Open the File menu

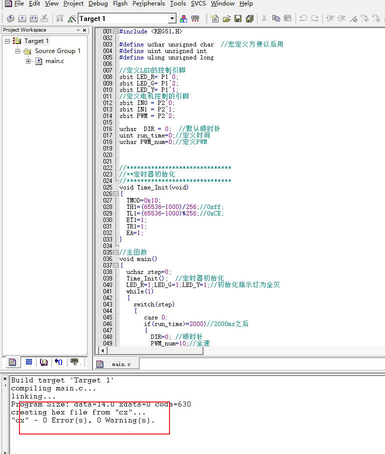coord(19,4)
